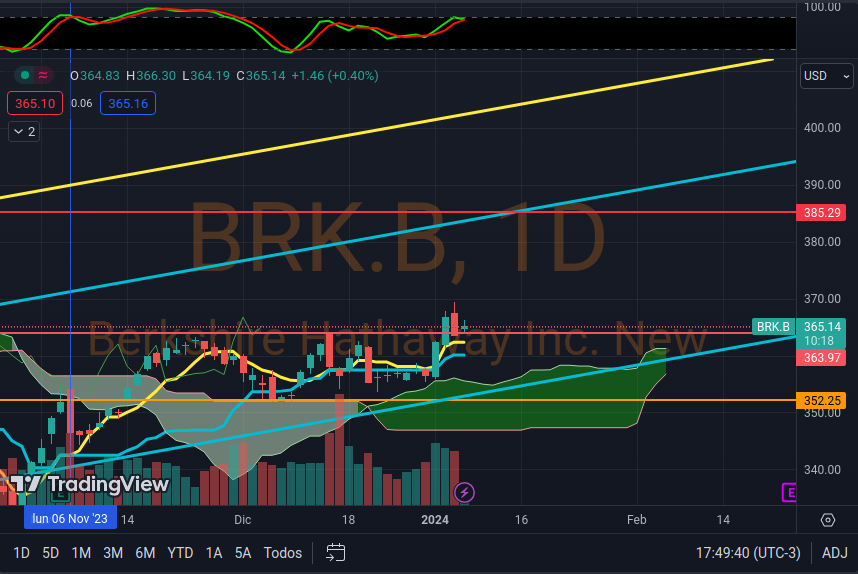Viewport: 858px width, 574px height.
Task: Toggle the ADJ adjusted data option
Action: point(834,553)
